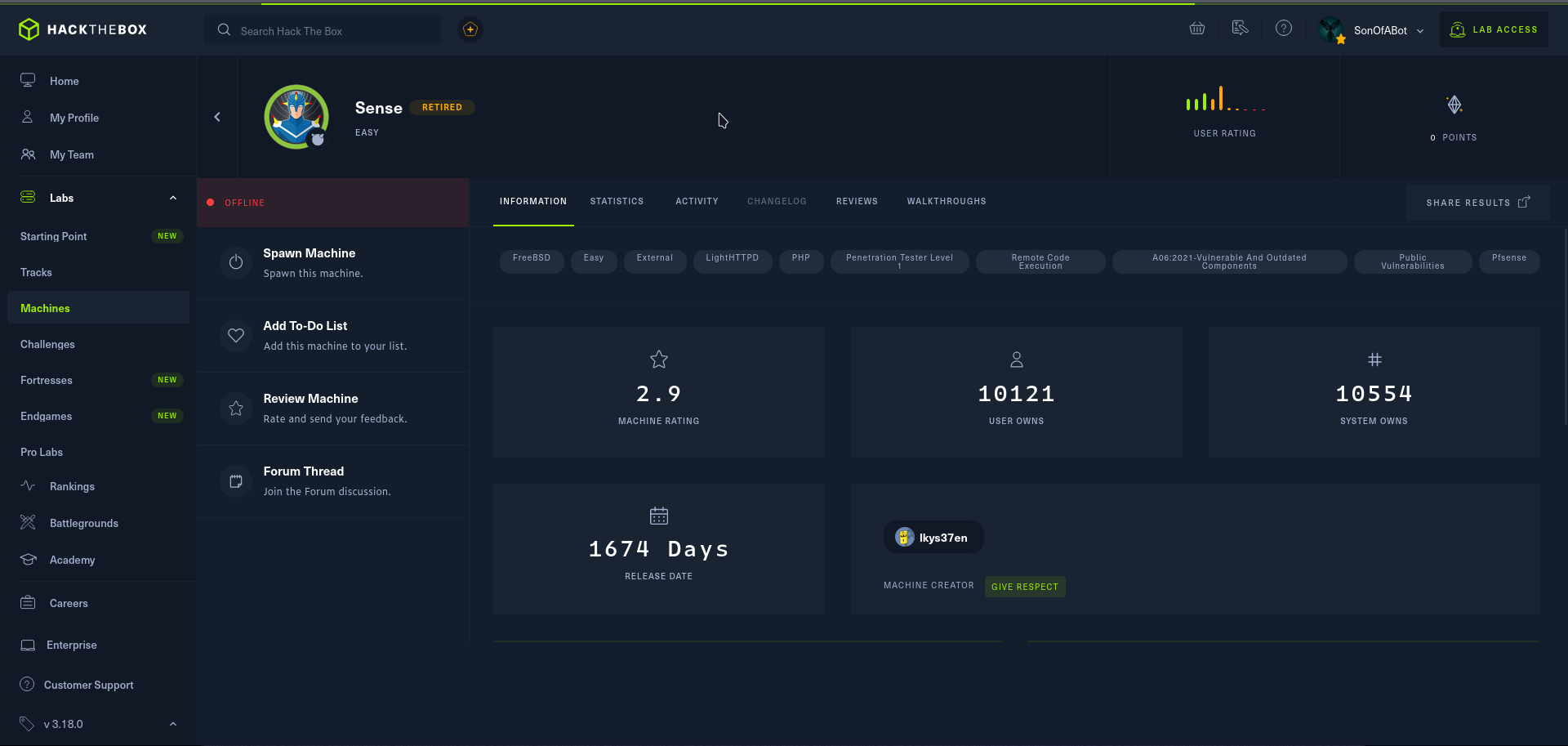Click the Academy graduation cap icon
1568x746 pixels.
[x=28, y=559]
